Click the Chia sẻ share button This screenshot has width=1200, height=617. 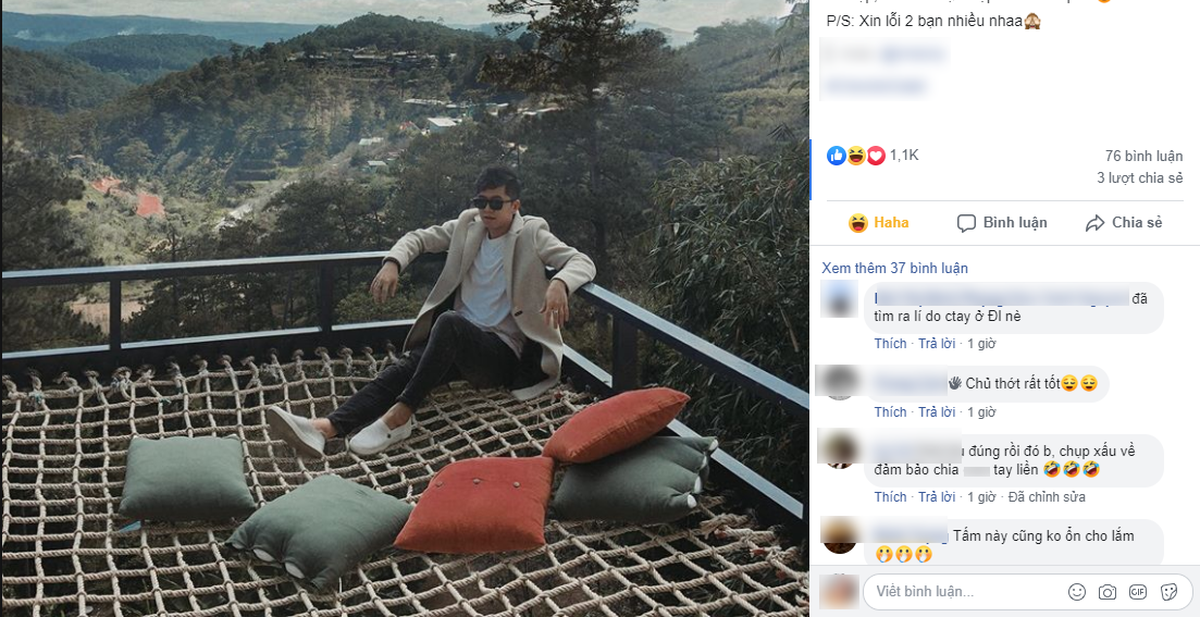(x=1123, y=223)
